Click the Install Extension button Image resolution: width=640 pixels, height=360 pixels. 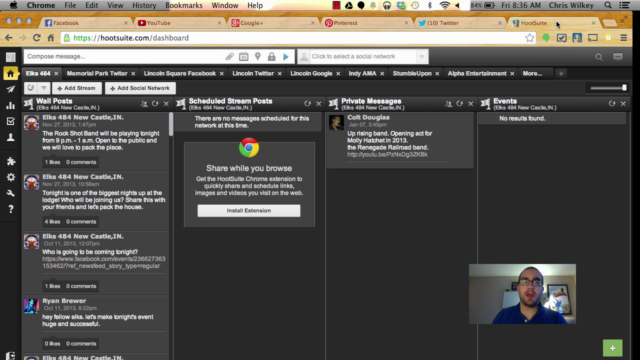[249, 211]
